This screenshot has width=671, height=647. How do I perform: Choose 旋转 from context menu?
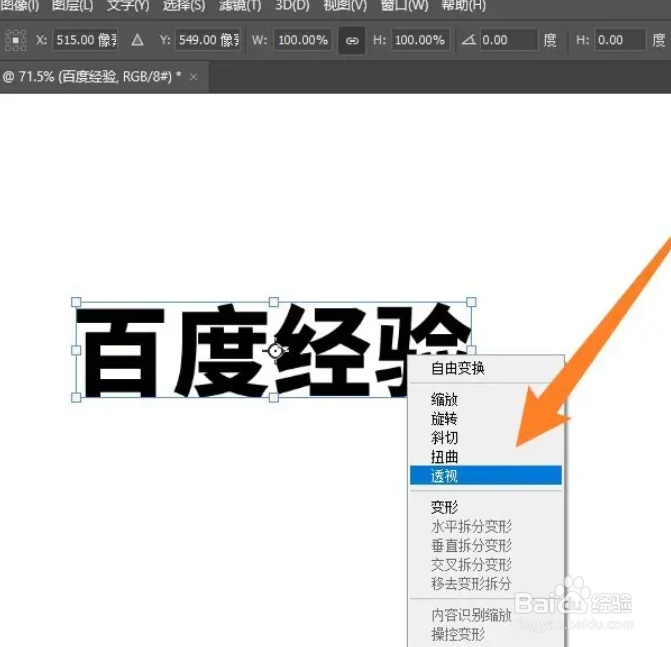[486, 418]
